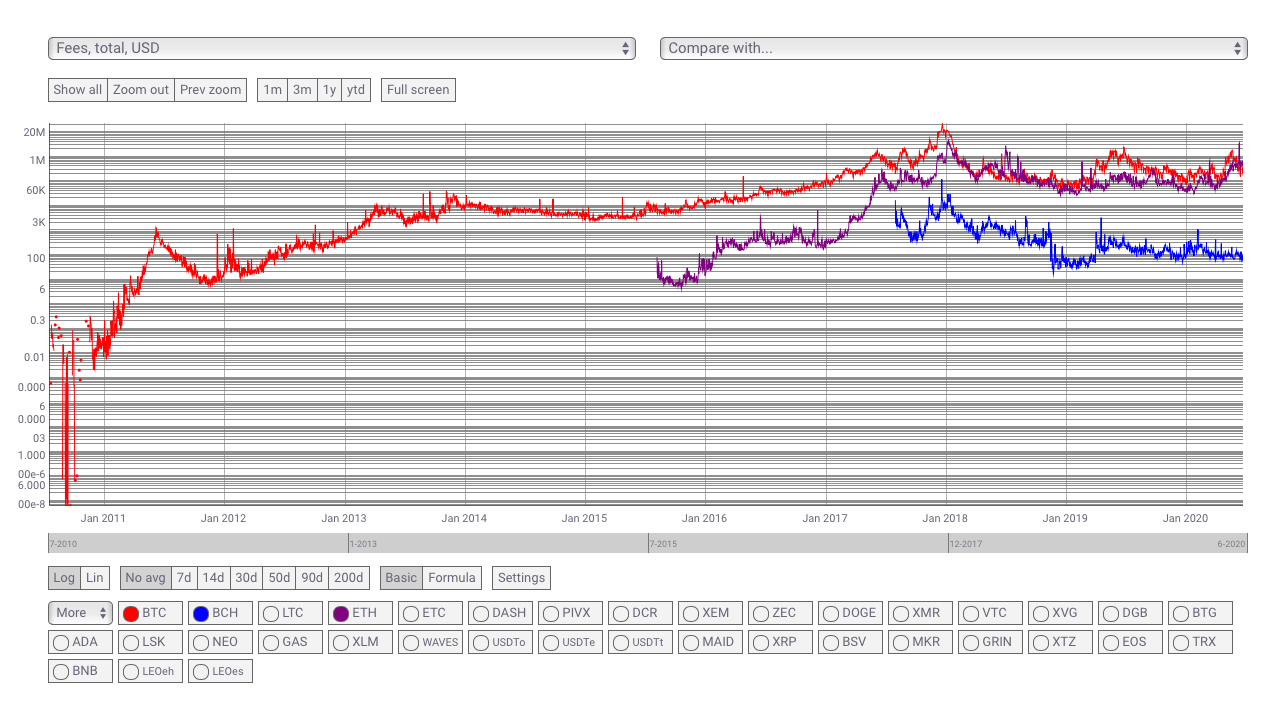Viewport: 1280px width, 720px height.
Task: Enable the XRP coin series
Action: 780,642
